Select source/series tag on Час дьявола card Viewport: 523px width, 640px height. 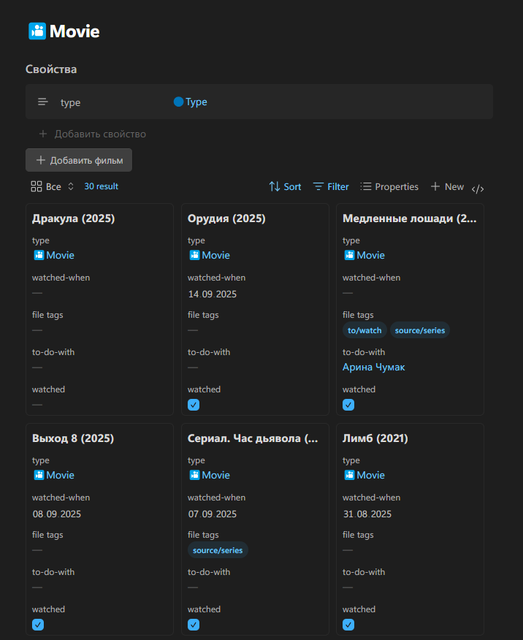[x=218, y=550]
